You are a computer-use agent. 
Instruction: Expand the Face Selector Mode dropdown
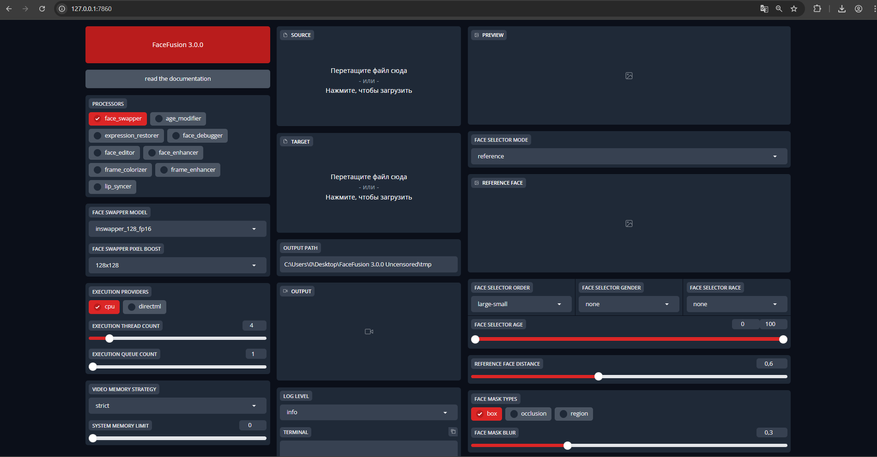pos(629,157)
